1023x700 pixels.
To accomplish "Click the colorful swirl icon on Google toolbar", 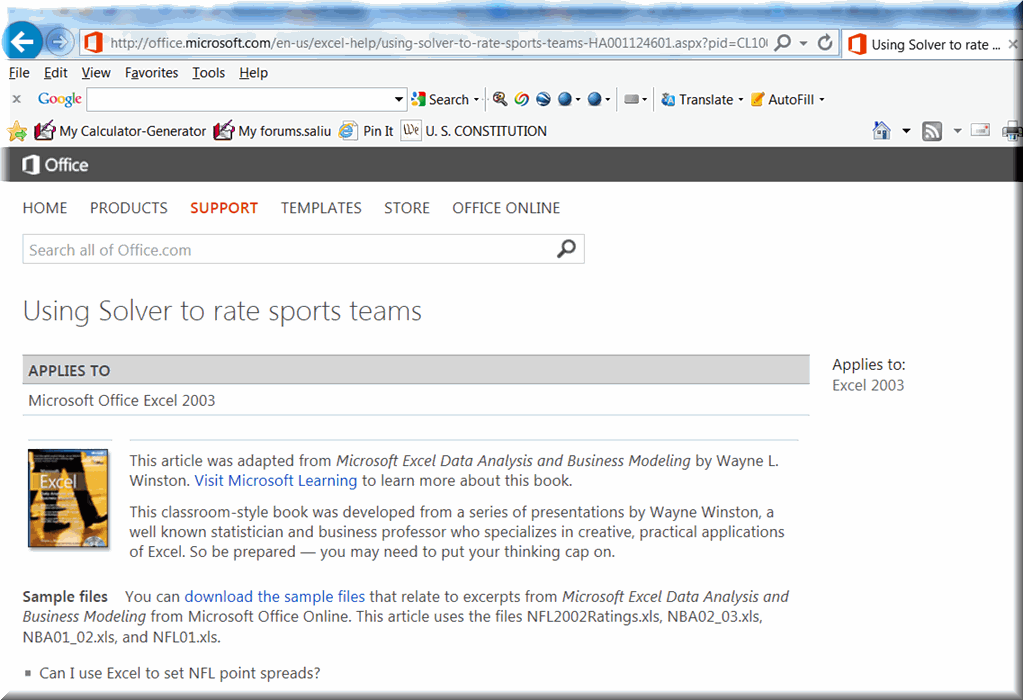I will (x=521, y=99).
